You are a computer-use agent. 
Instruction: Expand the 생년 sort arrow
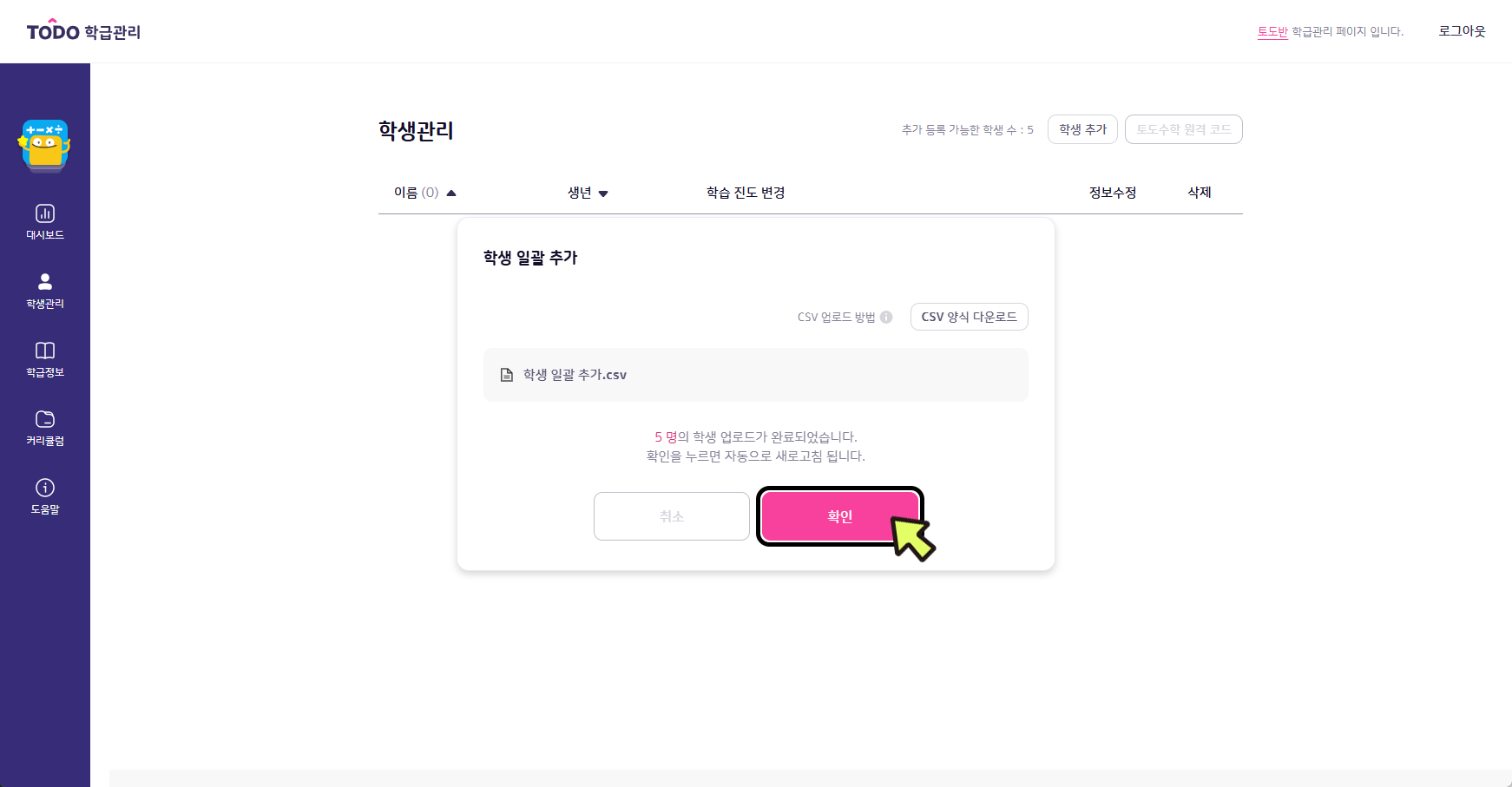point(603,193)
